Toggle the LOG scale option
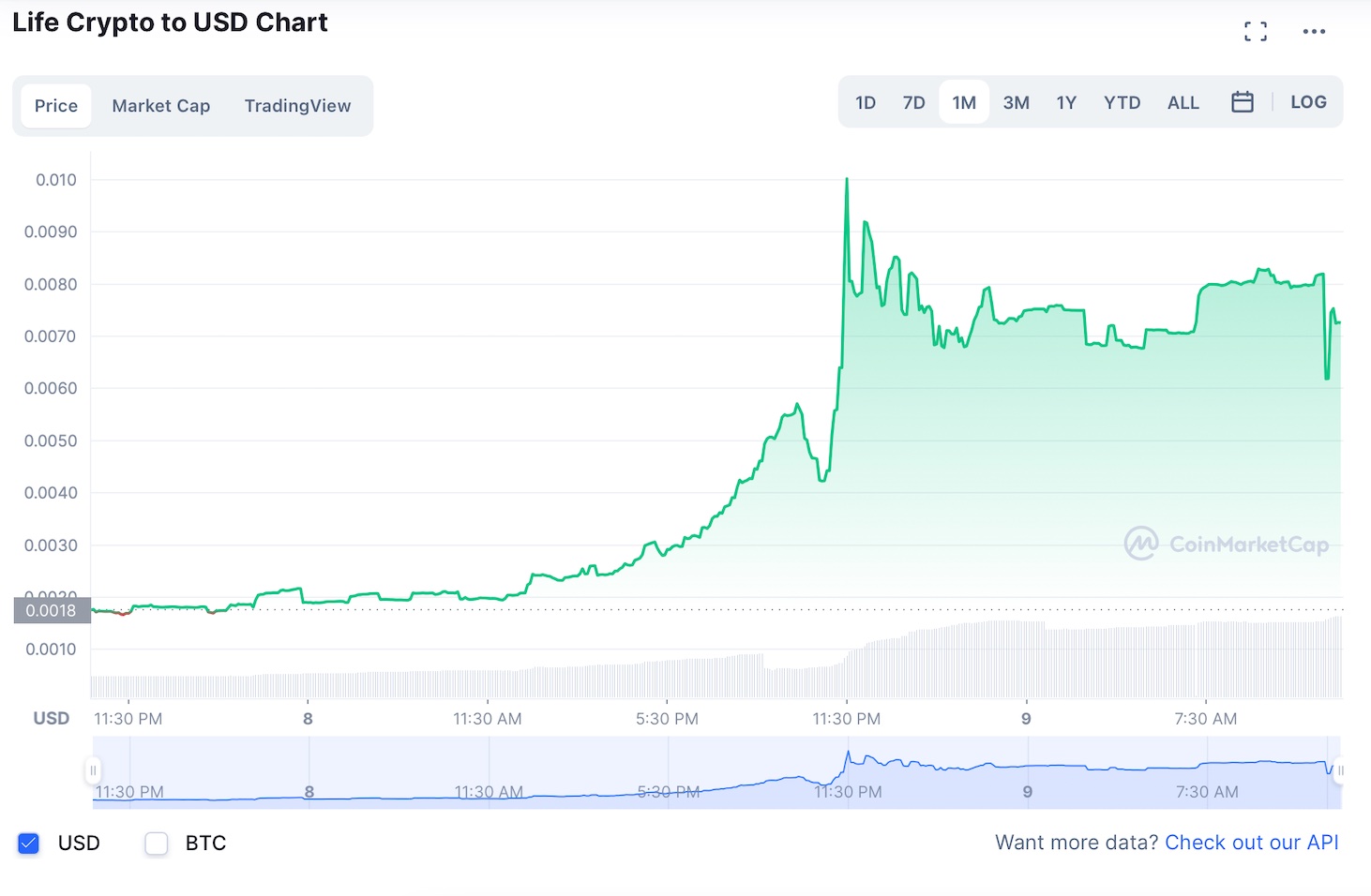Image resolution: width=1371 pixels, height=896 pixels. (x=1308, y=101)
